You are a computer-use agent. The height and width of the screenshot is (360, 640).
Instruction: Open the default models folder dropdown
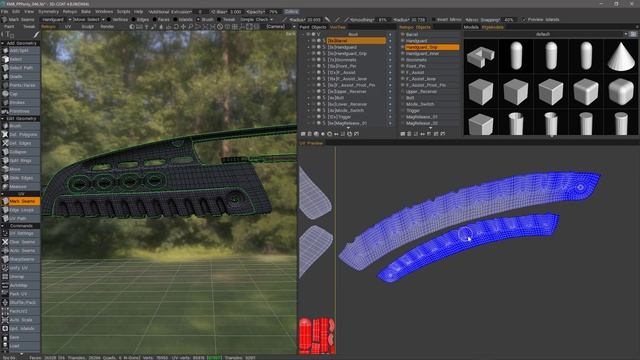547,34
